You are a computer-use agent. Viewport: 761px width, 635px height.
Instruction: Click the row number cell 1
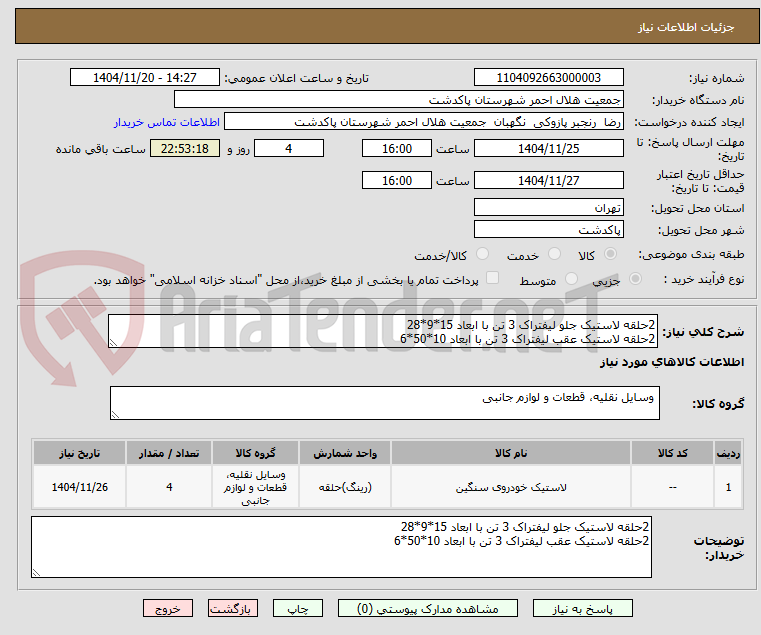(x=728, y=487)
